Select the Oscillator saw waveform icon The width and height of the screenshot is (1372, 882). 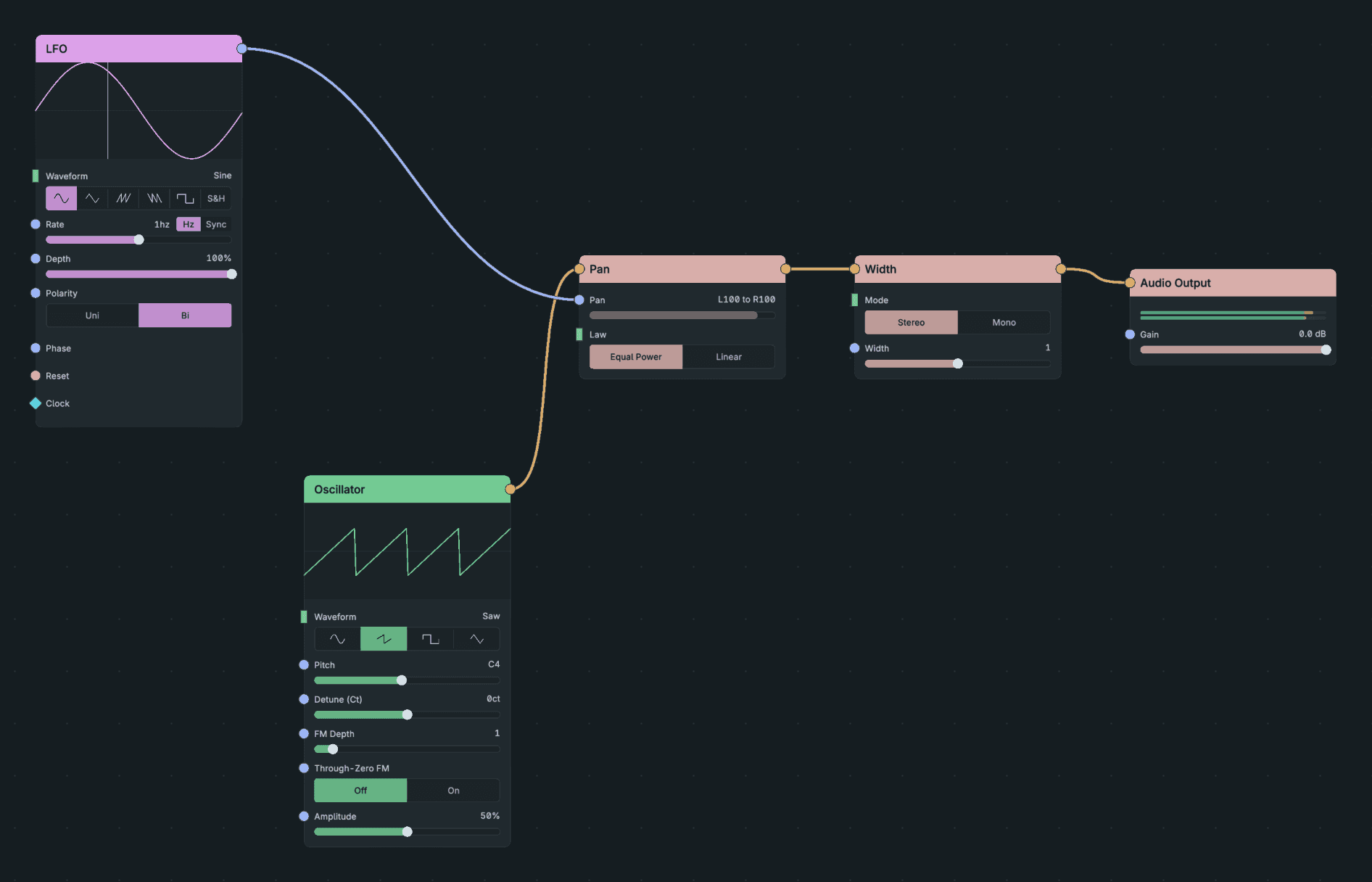pyautogui.click(x=384, y=639)
